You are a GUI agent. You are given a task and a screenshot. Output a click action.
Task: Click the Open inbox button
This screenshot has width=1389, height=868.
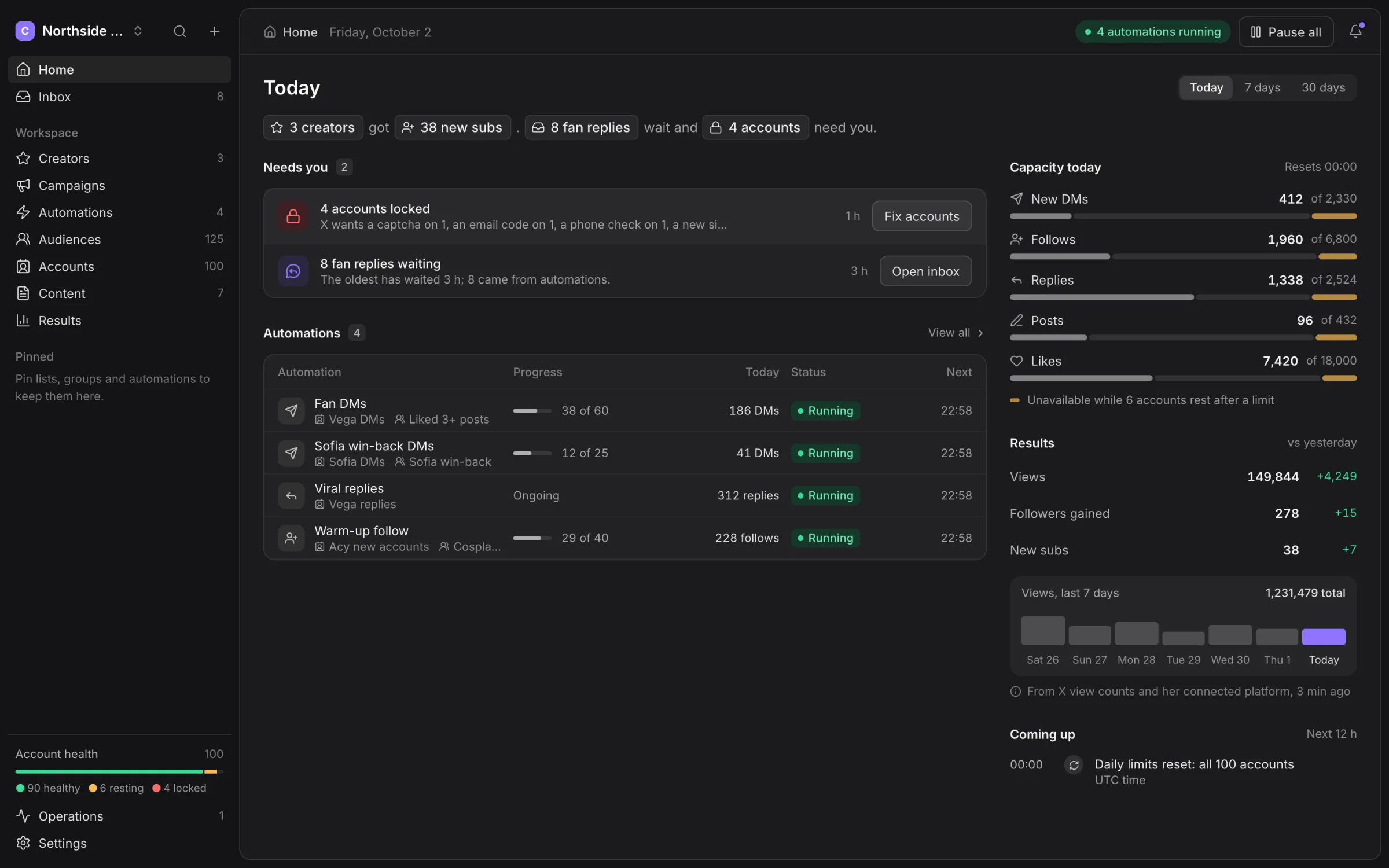pos(925,271)
